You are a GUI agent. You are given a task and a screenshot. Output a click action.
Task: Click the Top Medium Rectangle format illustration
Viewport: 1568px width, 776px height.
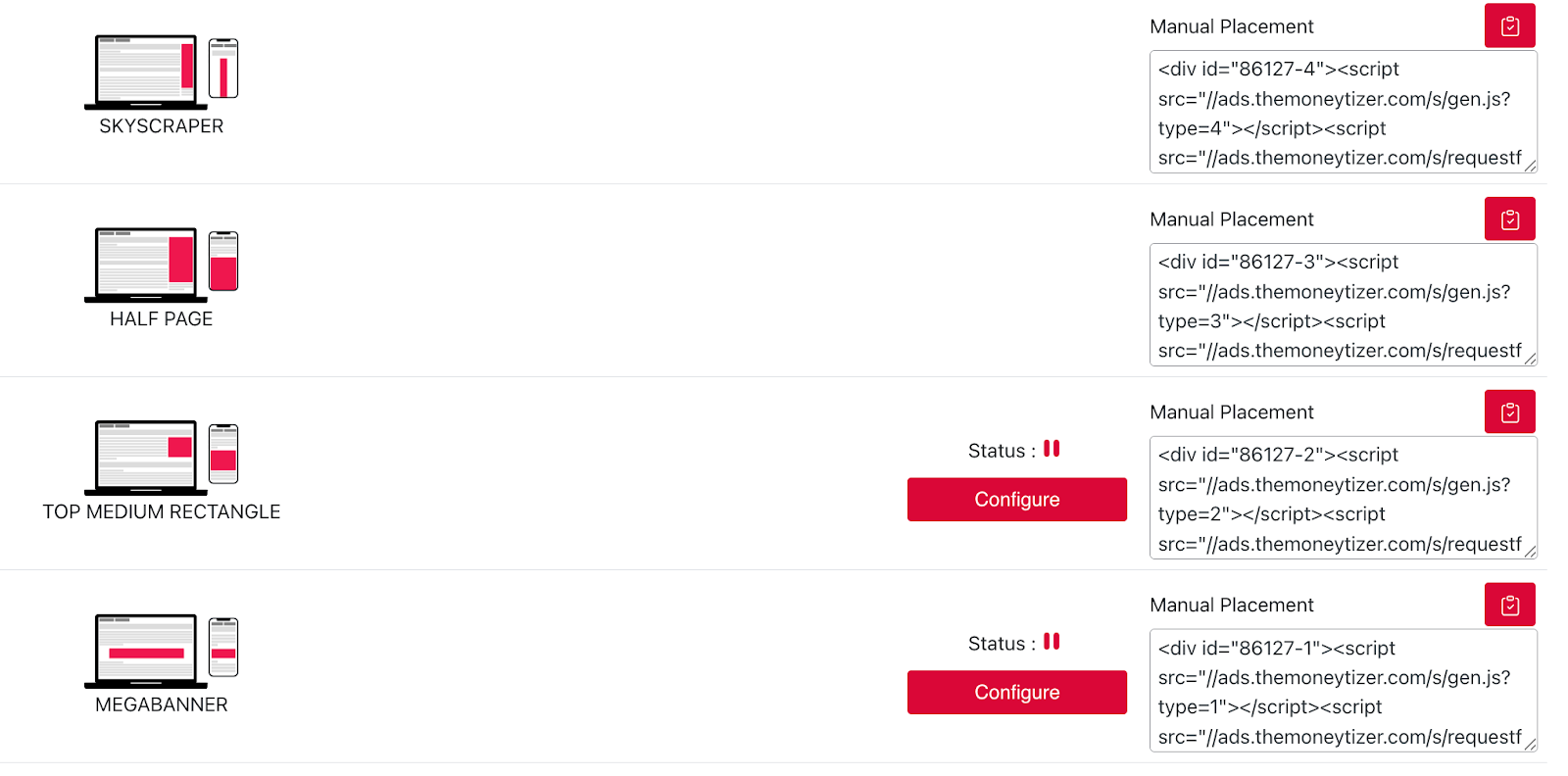pos(162,458)
